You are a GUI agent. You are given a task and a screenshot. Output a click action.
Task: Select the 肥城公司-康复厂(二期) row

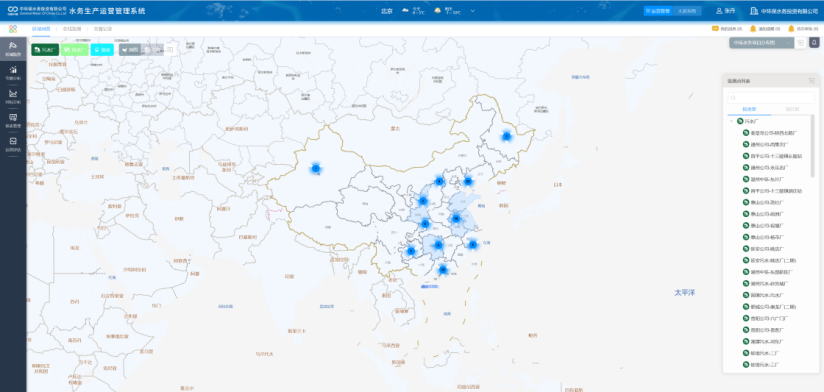[x=769, y=307]
